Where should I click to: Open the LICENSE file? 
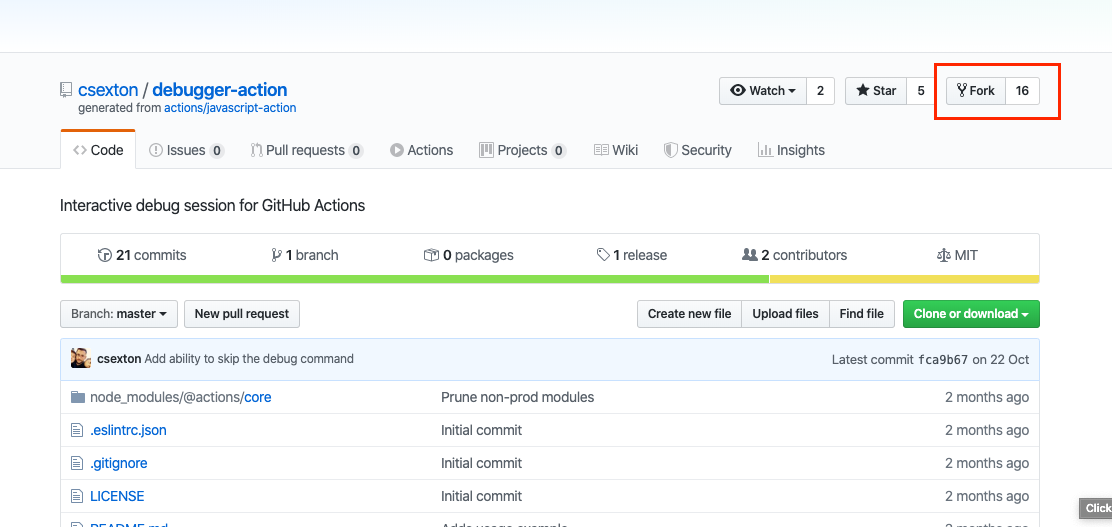[x=117, y=497]
